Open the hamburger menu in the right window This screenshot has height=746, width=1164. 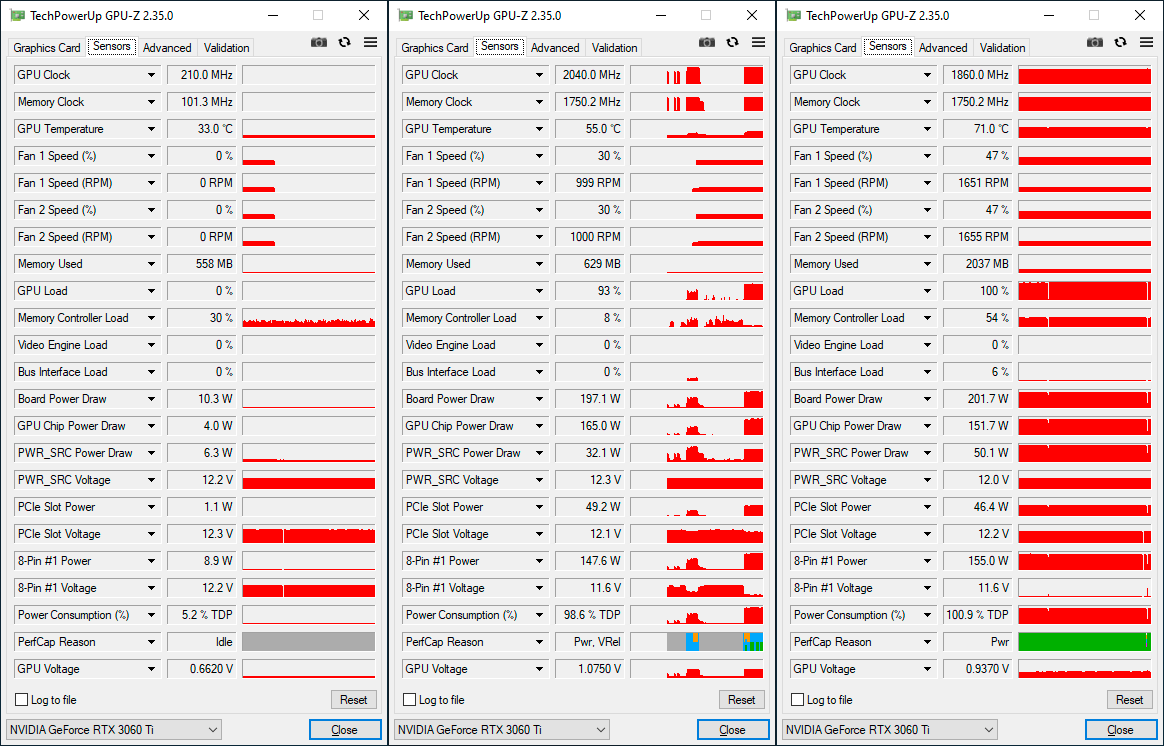pyautogui.click(x=1146, y=42)
